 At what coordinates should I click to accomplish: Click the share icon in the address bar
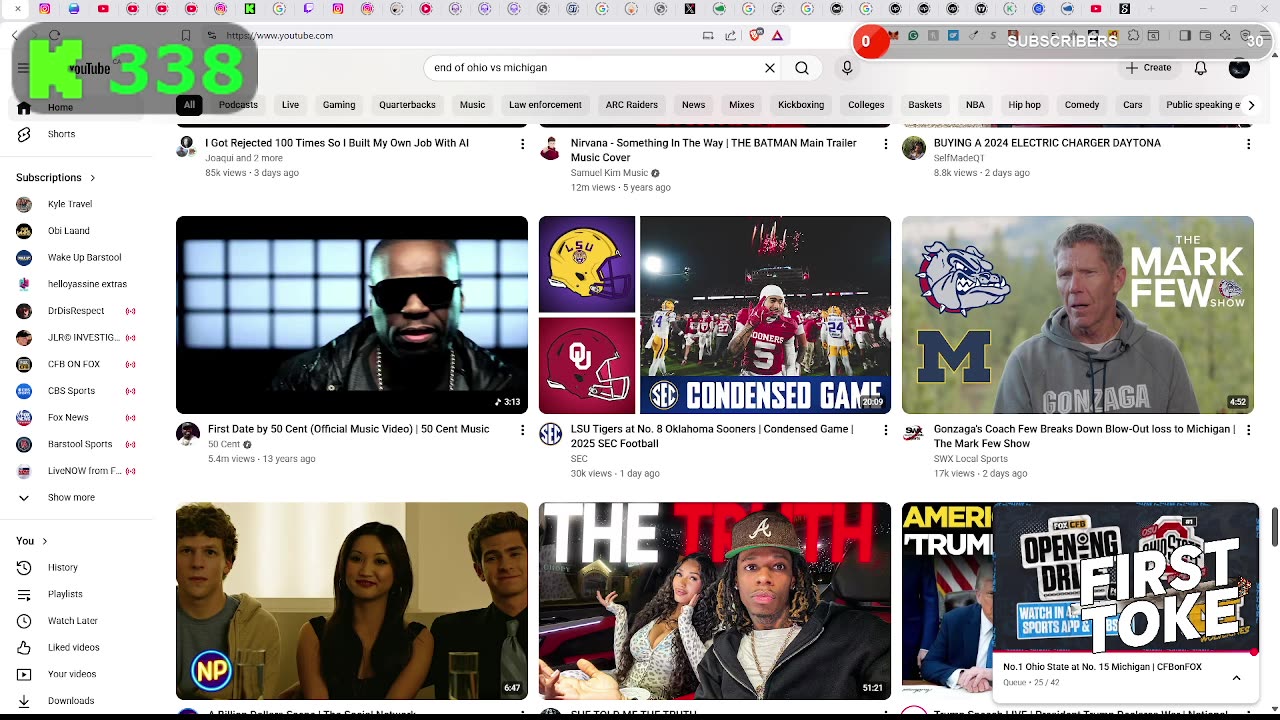(730, 35)
